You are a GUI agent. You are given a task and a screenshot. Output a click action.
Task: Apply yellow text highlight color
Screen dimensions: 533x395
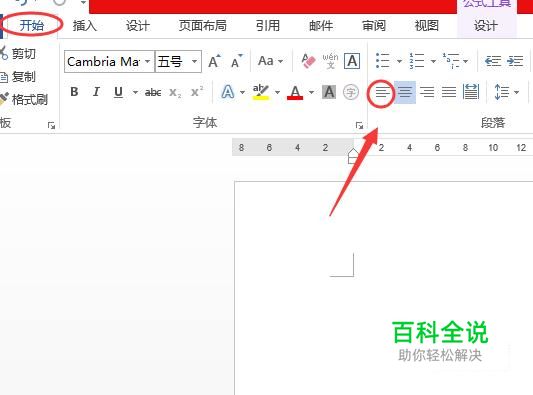261,92
